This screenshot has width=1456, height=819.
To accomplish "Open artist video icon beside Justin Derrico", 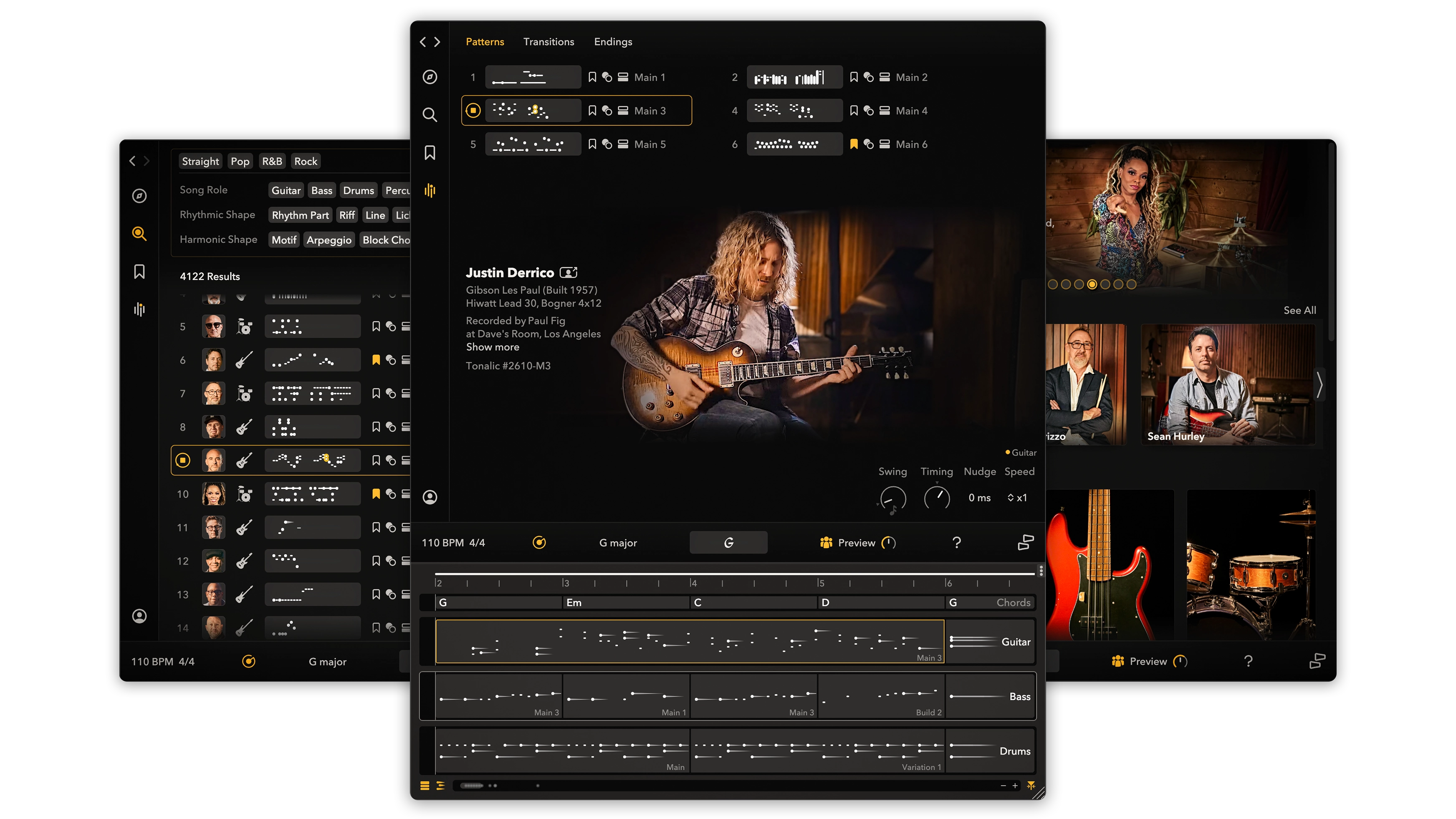I will (568, 273).
